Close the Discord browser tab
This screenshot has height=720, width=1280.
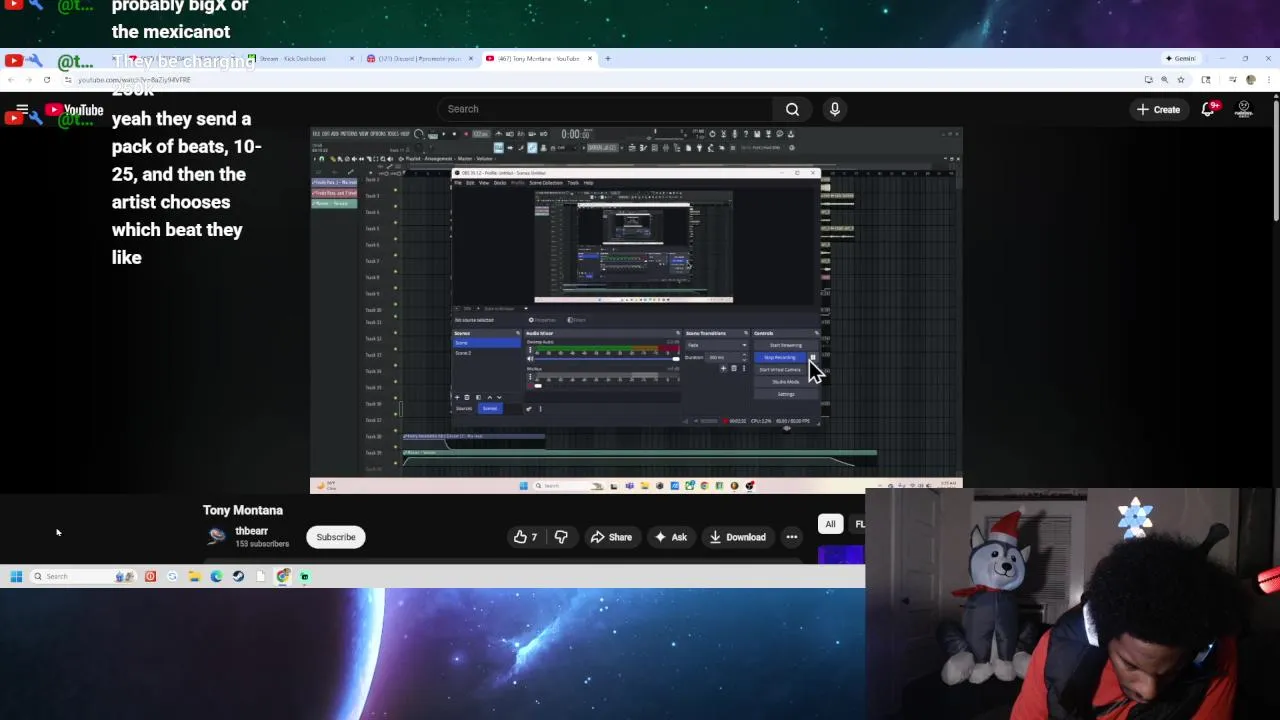(x=470, y=58)
